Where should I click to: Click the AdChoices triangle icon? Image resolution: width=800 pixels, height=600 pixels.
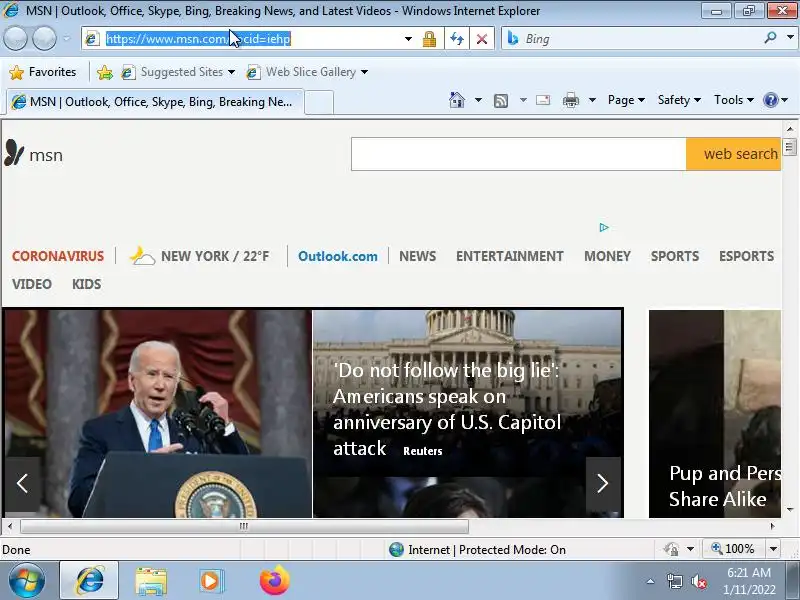(604, 228)
